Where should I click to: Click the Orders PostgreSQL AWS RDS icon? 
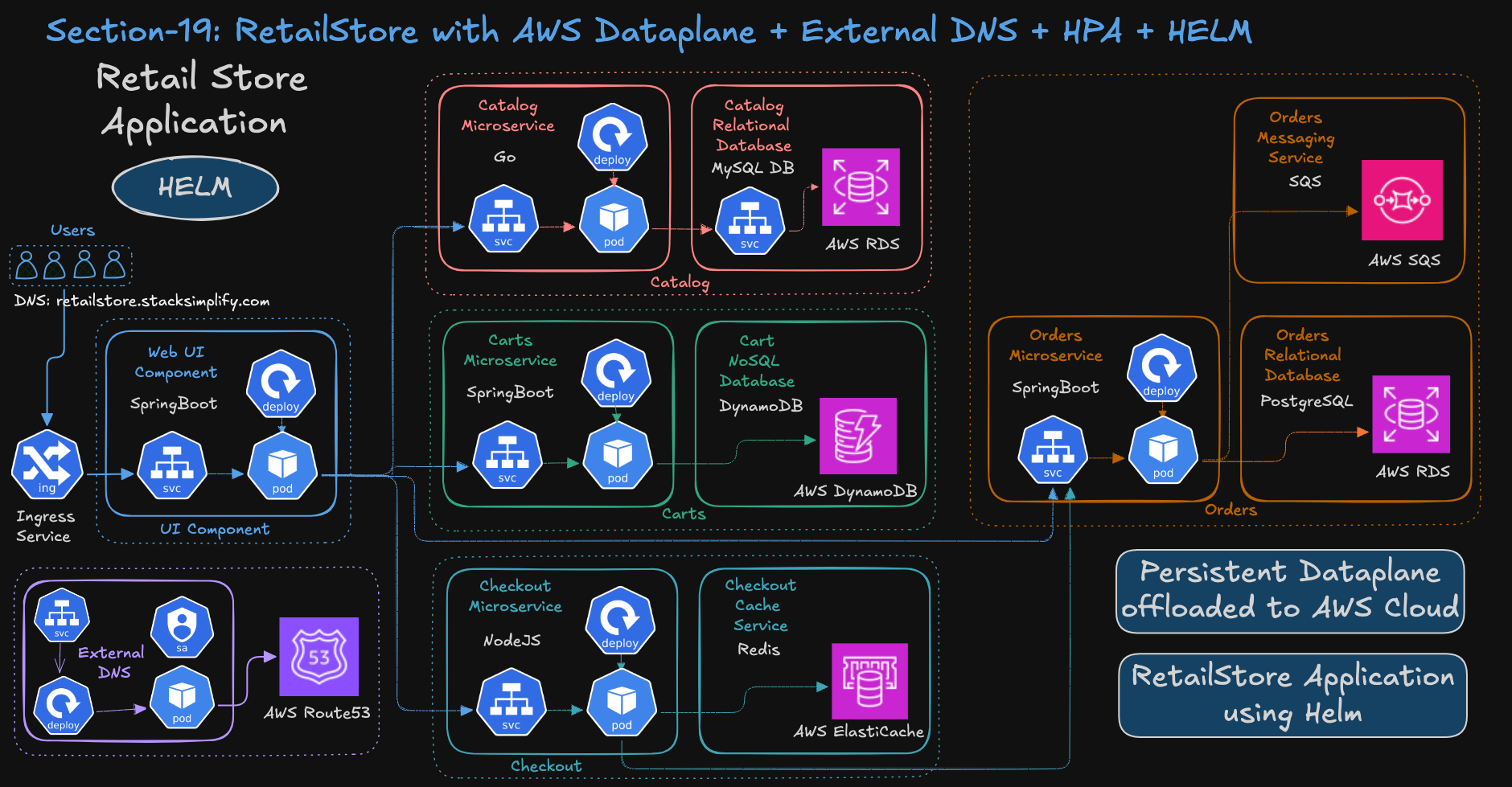(1410, 417)
